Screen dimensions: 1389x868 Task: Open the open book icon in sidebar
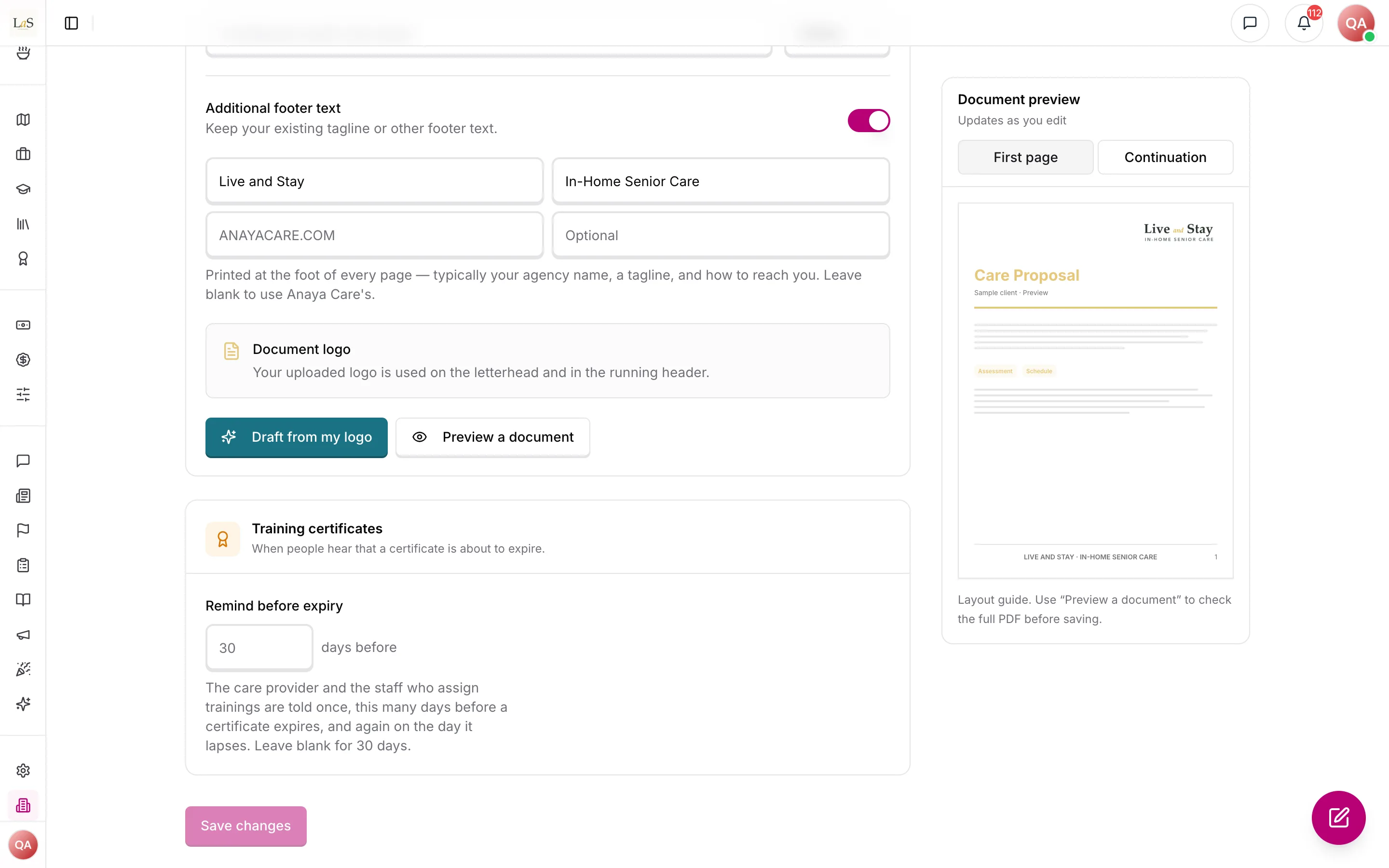(x=23, y=600)
